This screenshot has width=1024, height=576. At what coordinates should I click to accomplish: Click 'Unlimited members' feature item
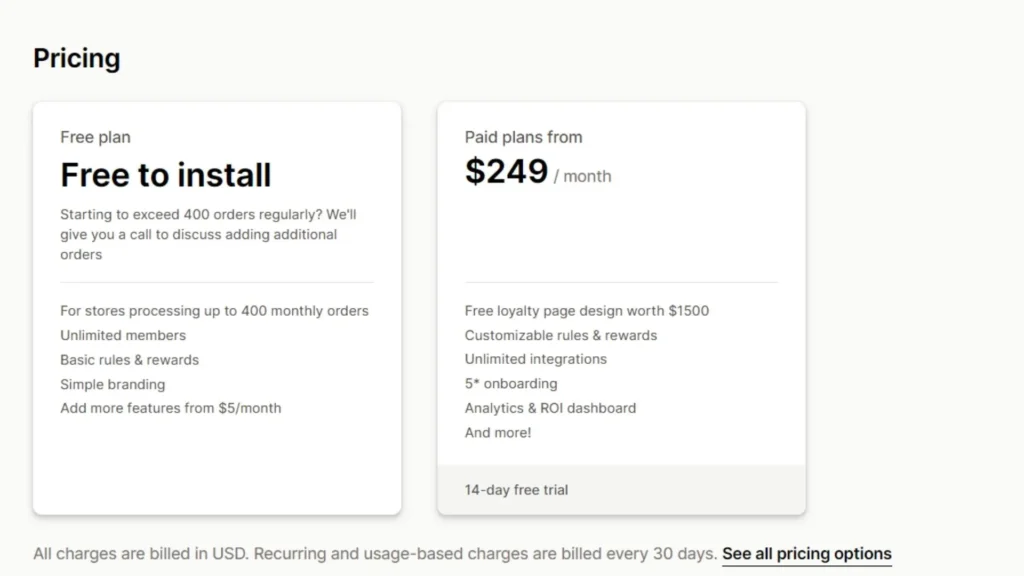[123, 335]
